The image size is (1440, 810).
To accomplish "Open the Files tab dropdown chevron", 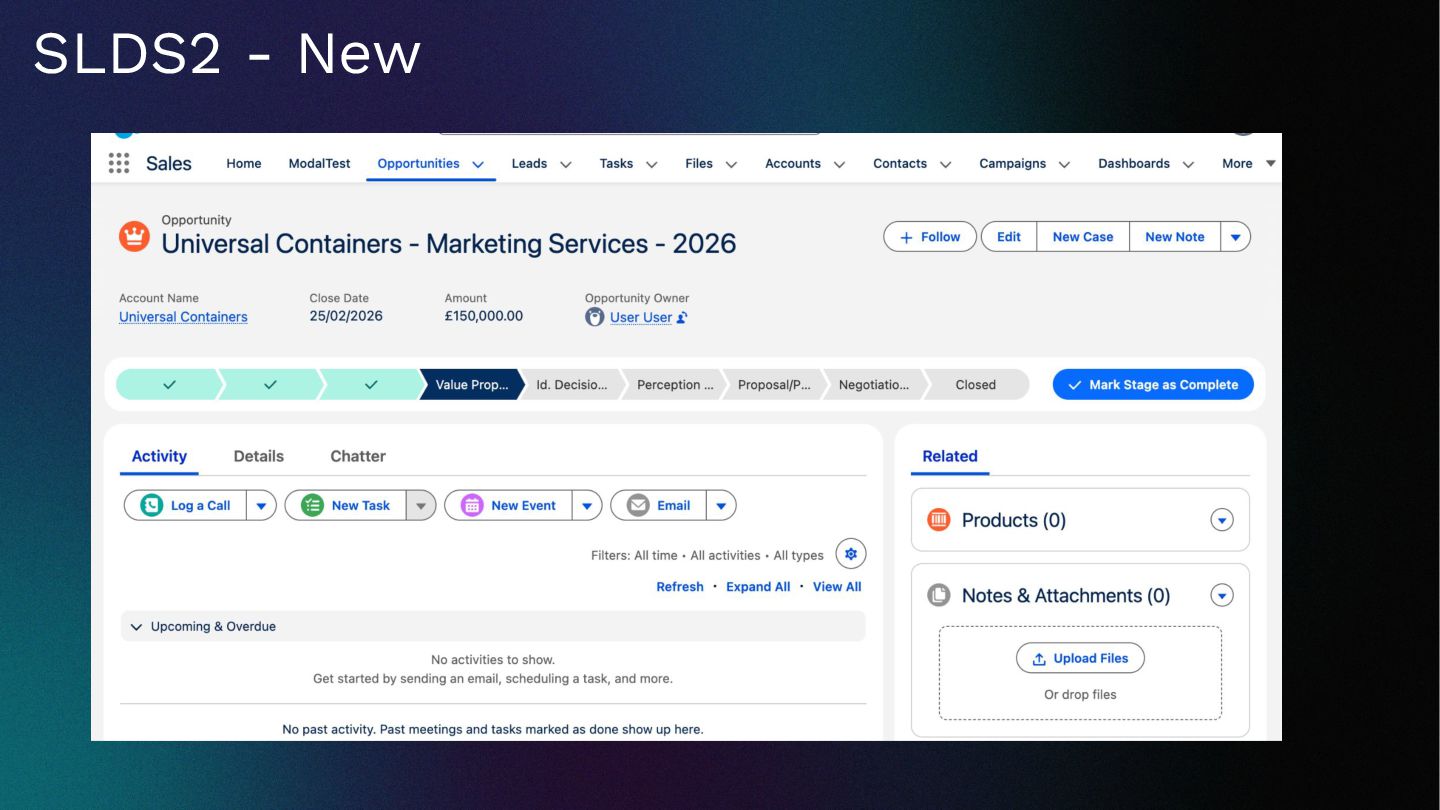I will pos(731,164).
